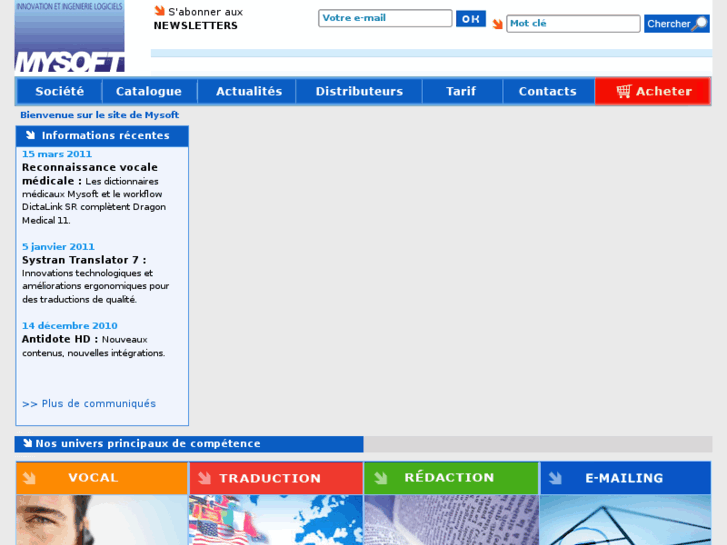Click the date 15 mars 2011
This screenshot has height=545, width=727.
coord(57,154)
